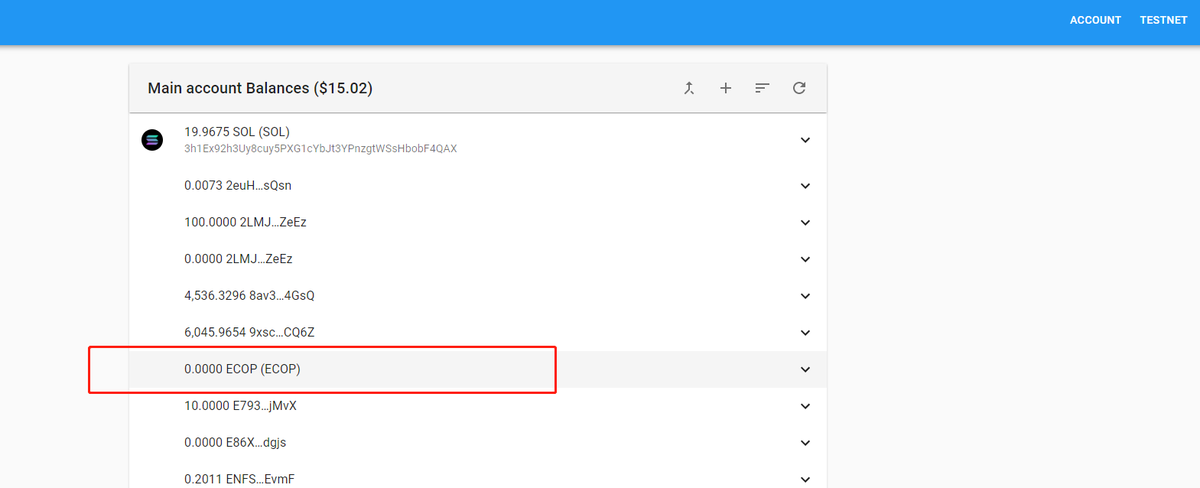Expand the 9xsc…CQ6Z row chevron
1200x488 pixels.
click(806, 332)
